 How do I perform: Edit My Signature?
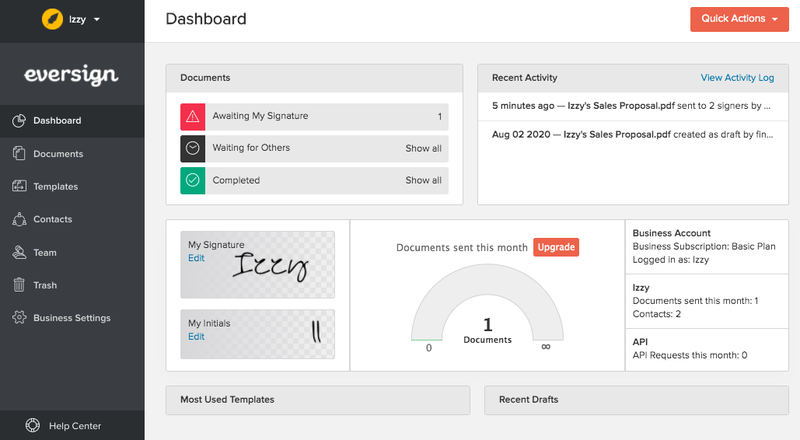[196, 258]
